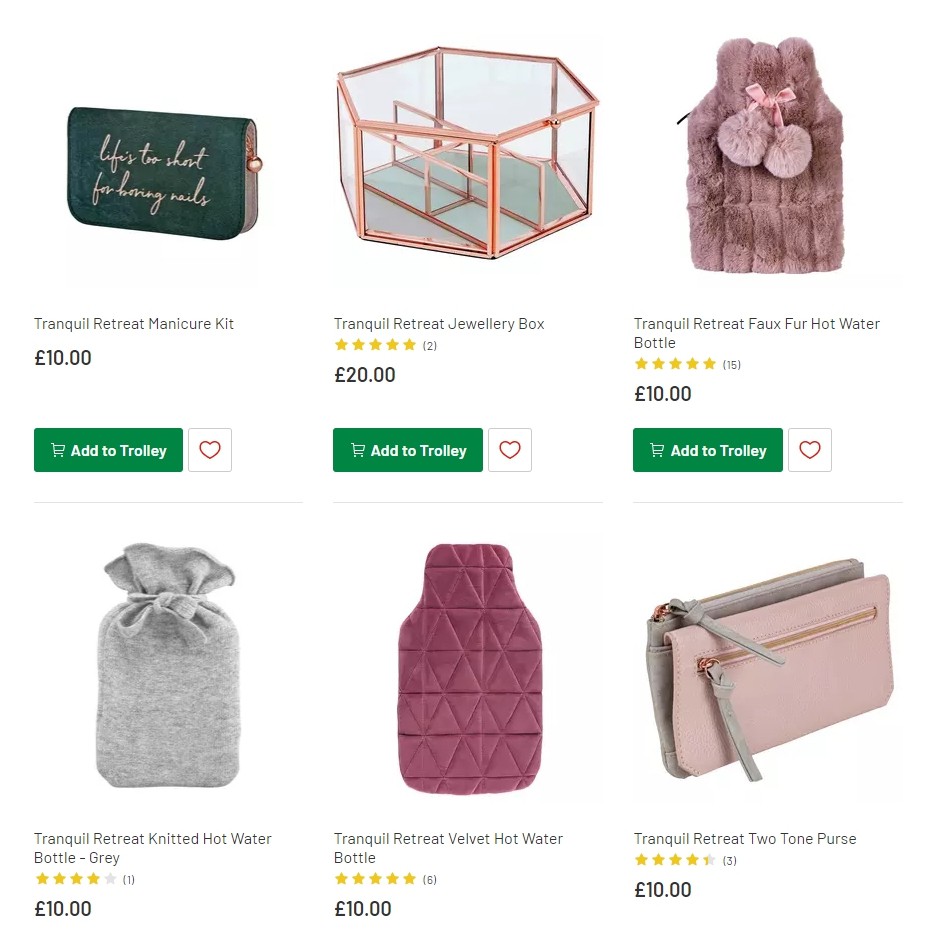Click the Knitted Hot Water Bottle star rating
This screenshot has width=927, height=930.
[76, 879]
